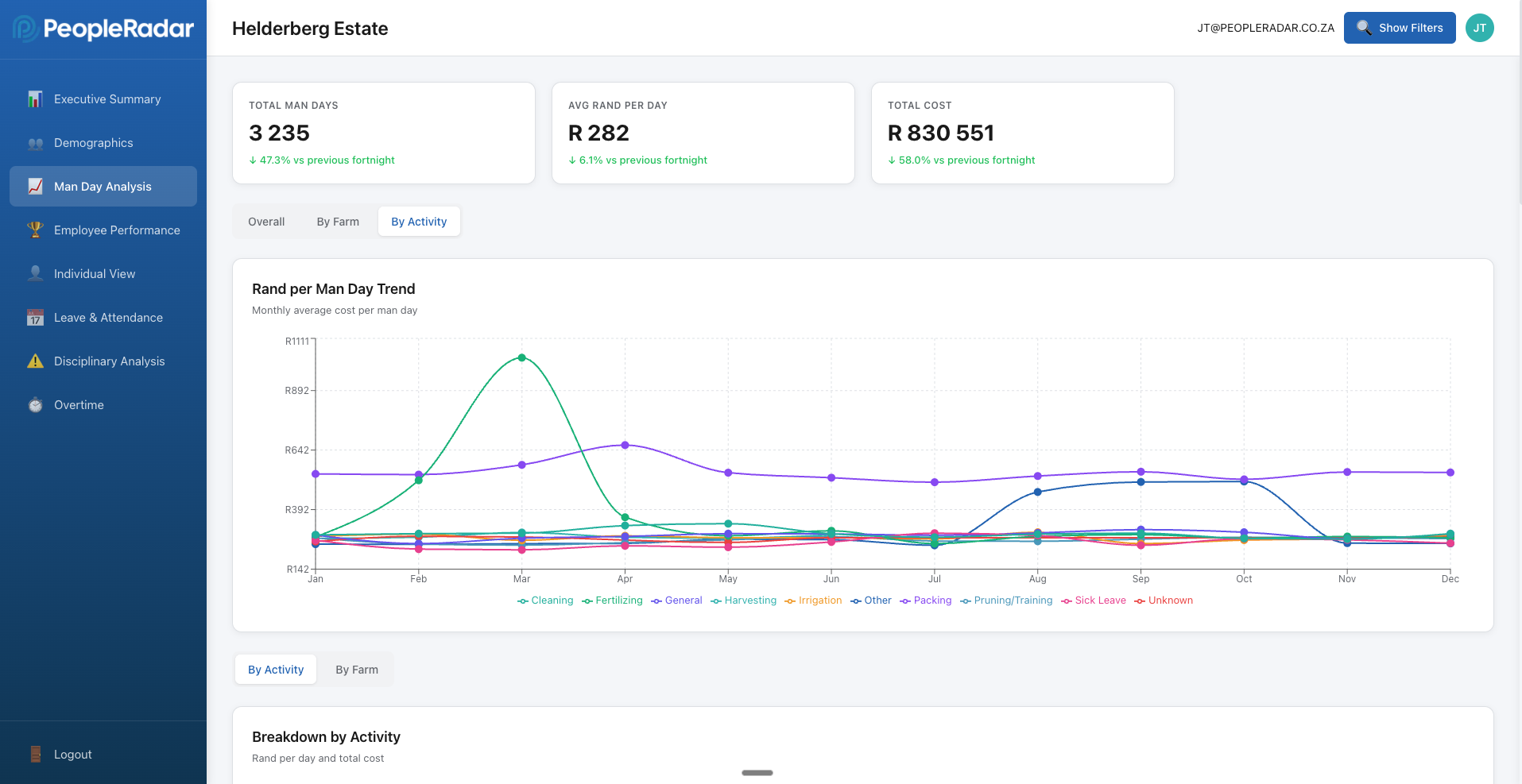Select the Employee Performance trophy icon
The image size is (1522, 784).
coord(35,230)
